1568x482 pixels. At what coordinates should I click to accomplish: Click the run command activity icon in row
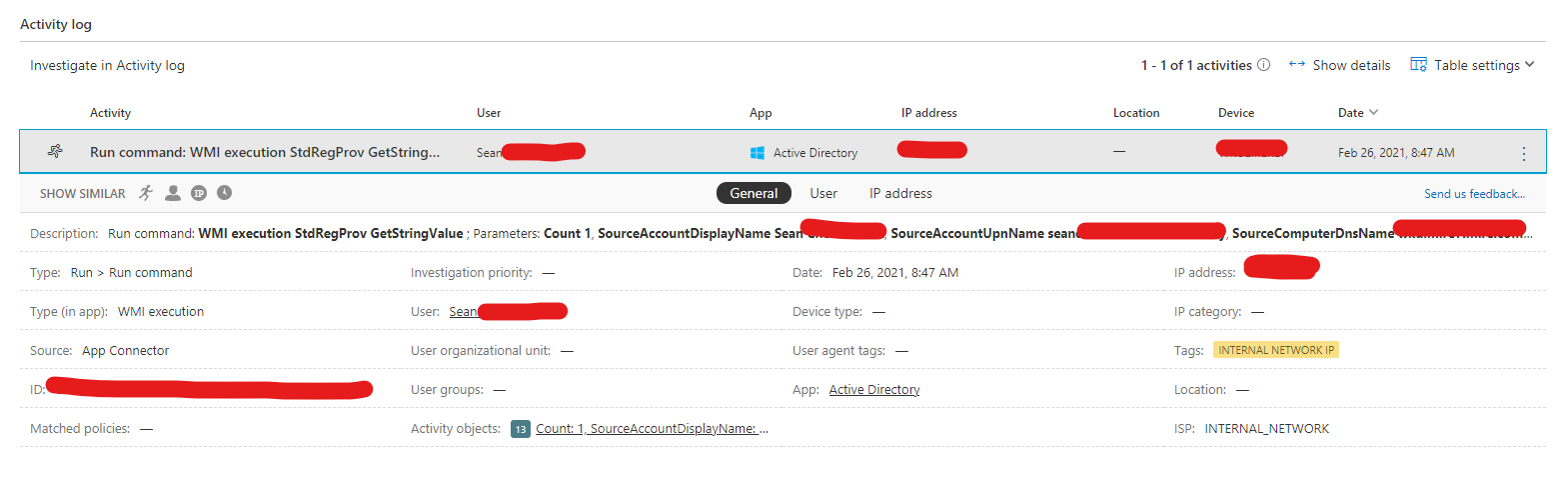[55, 152]
